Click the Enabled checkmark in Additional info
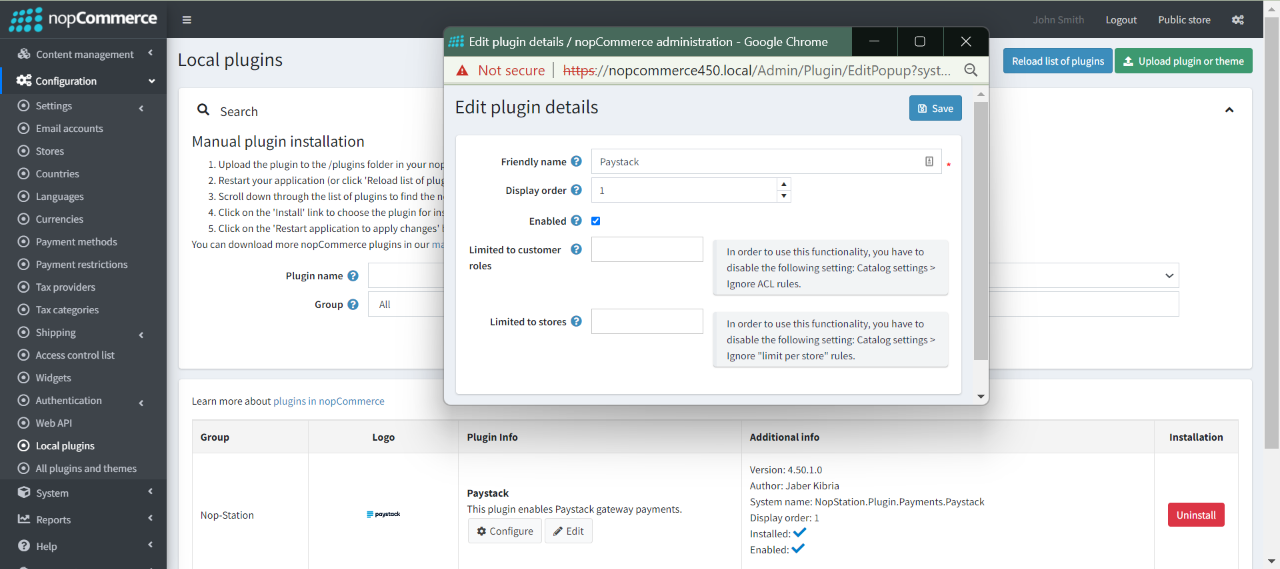The image size is (1280, 569). click(x=798, y=549)
